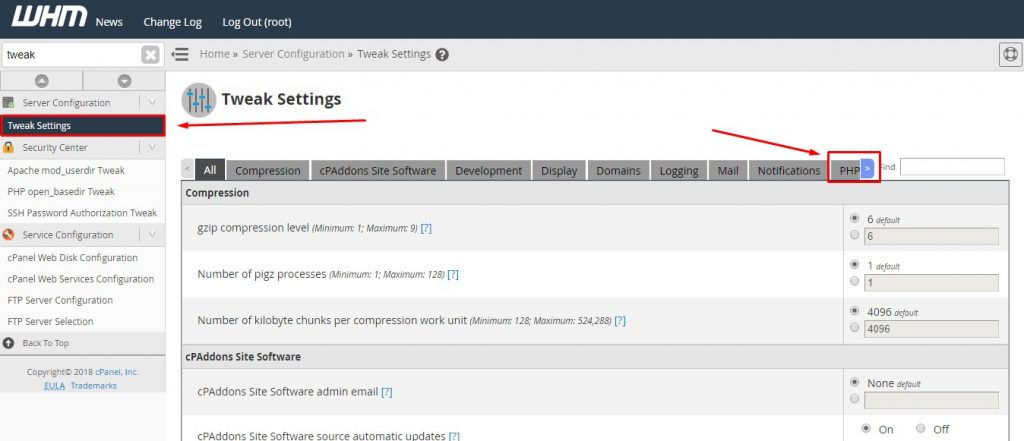Select kilobyte chunks custom value radio

tap(855, 328)
